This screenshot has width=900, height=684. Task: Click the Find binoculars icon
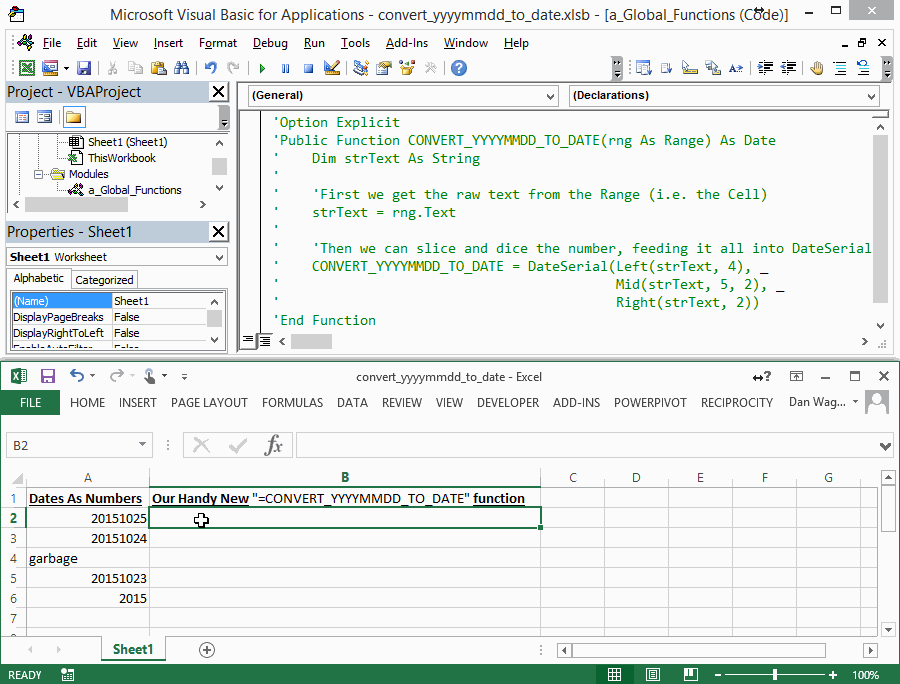[x=181, y=68]
